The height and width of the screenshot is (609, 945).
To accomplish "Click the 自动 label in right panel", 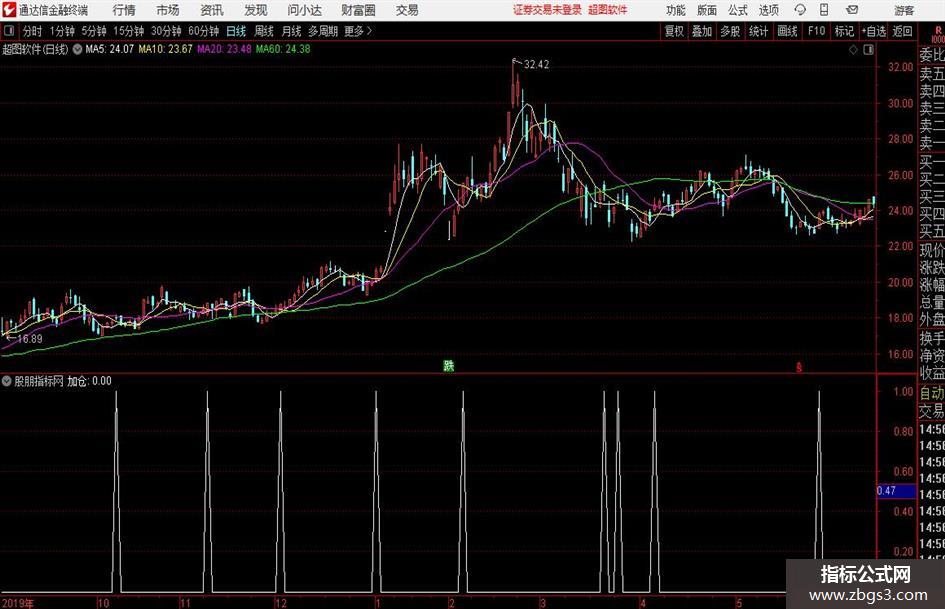I will point(932,393).
